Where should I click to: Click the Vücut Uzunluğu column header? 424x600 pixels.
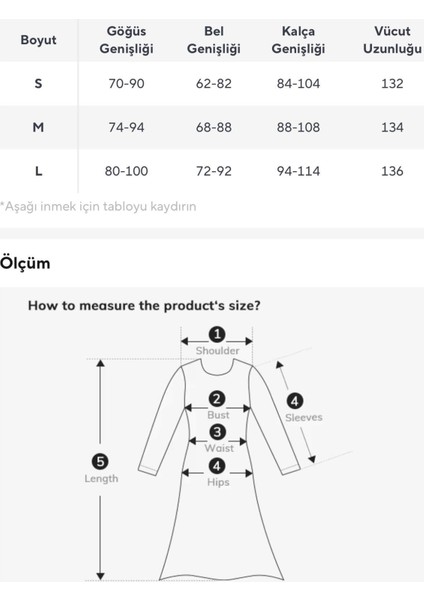click(x=392, y=40)
